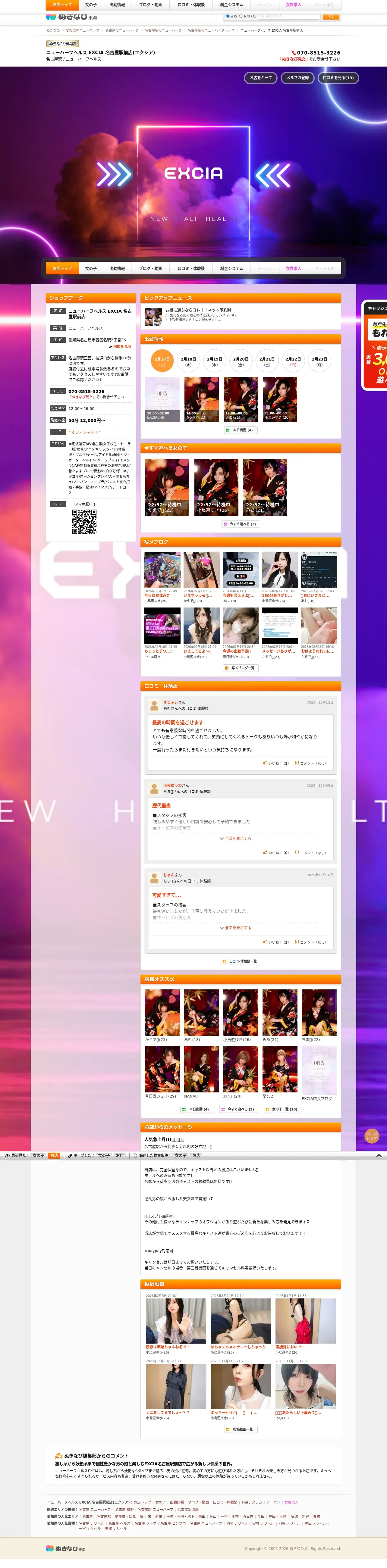Open 口コミ・体験談 tab in top navigation
This screenshot has height=1568, width=387.
click(x=191, y=5)
